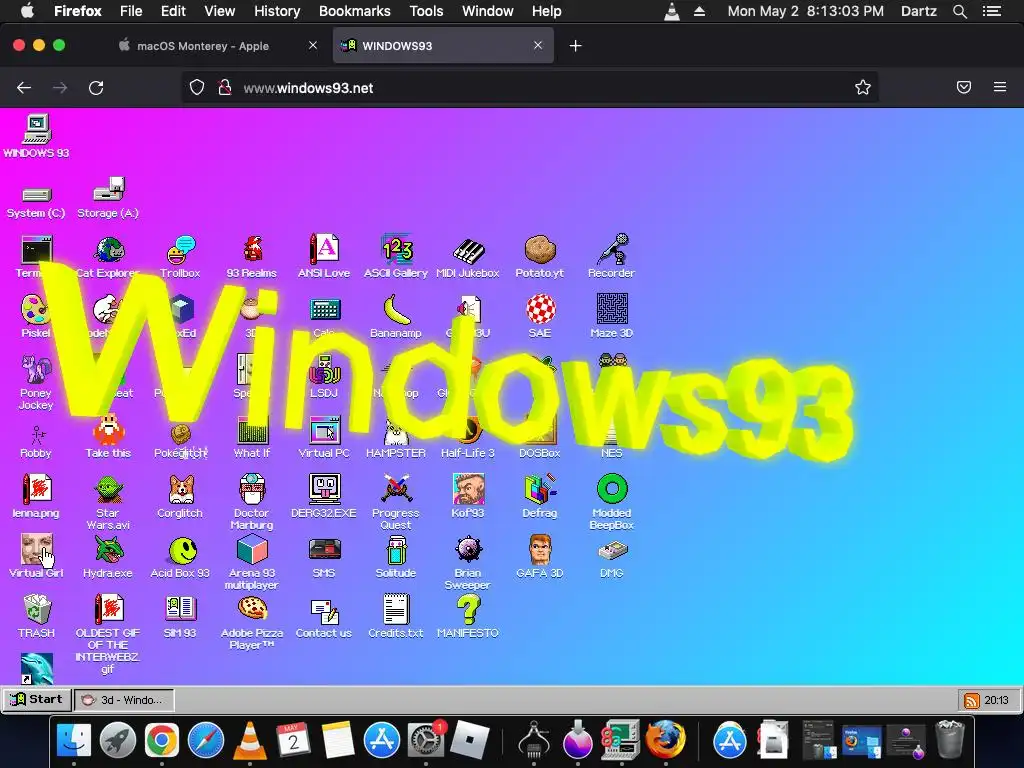Screen dimensions: 1024x768
Task: Click the Windows 93 Start button
Action: (x=37, y=699)
